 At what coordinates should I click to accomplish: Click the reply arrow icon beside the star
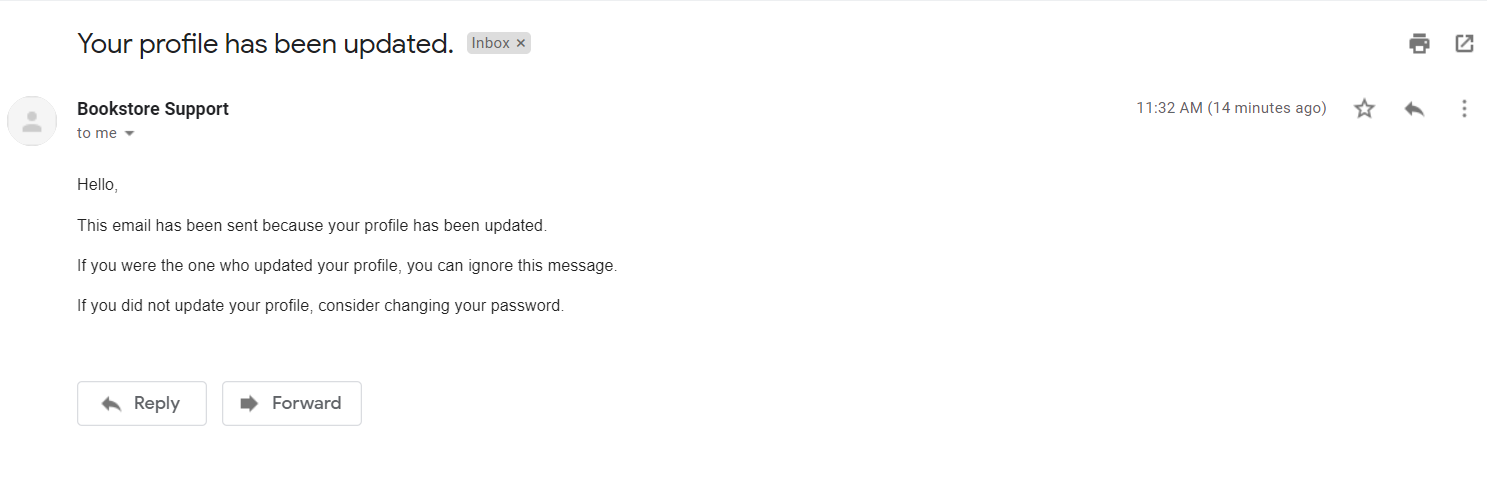tap(1414, 109)
